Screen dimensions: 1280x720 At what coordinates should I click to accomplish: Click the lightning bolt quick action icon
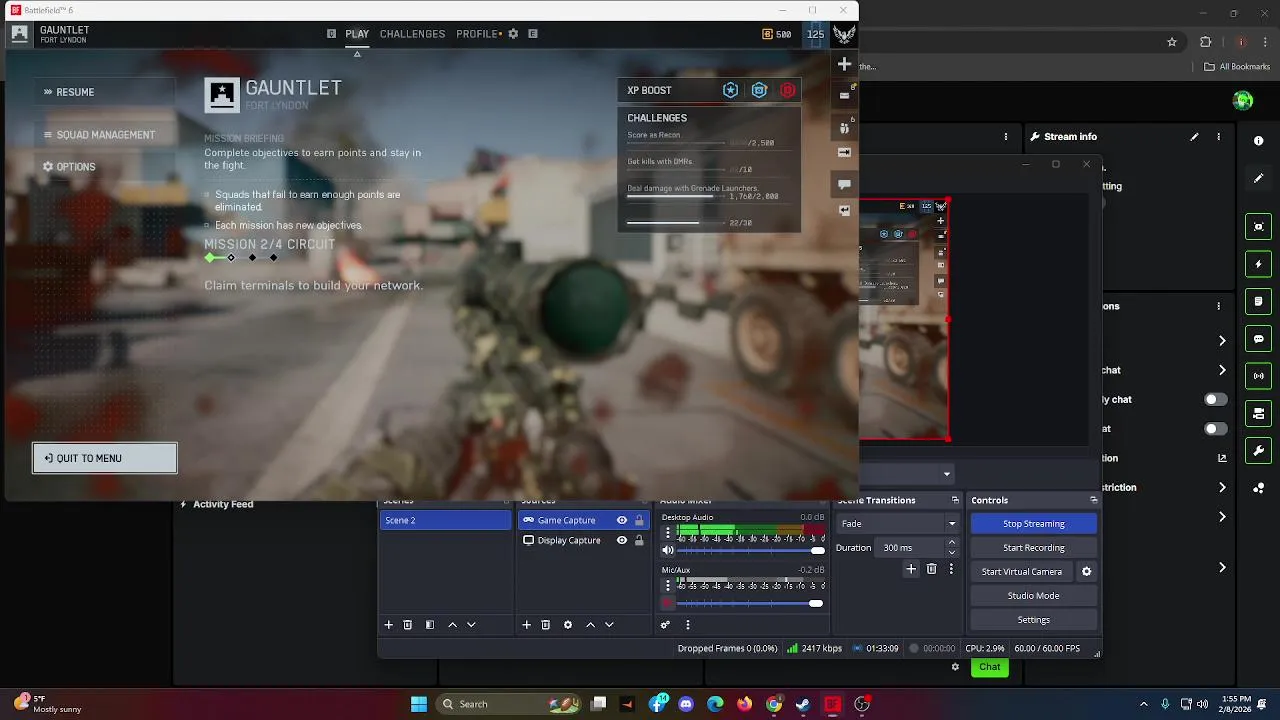[x=1259, y=264]
